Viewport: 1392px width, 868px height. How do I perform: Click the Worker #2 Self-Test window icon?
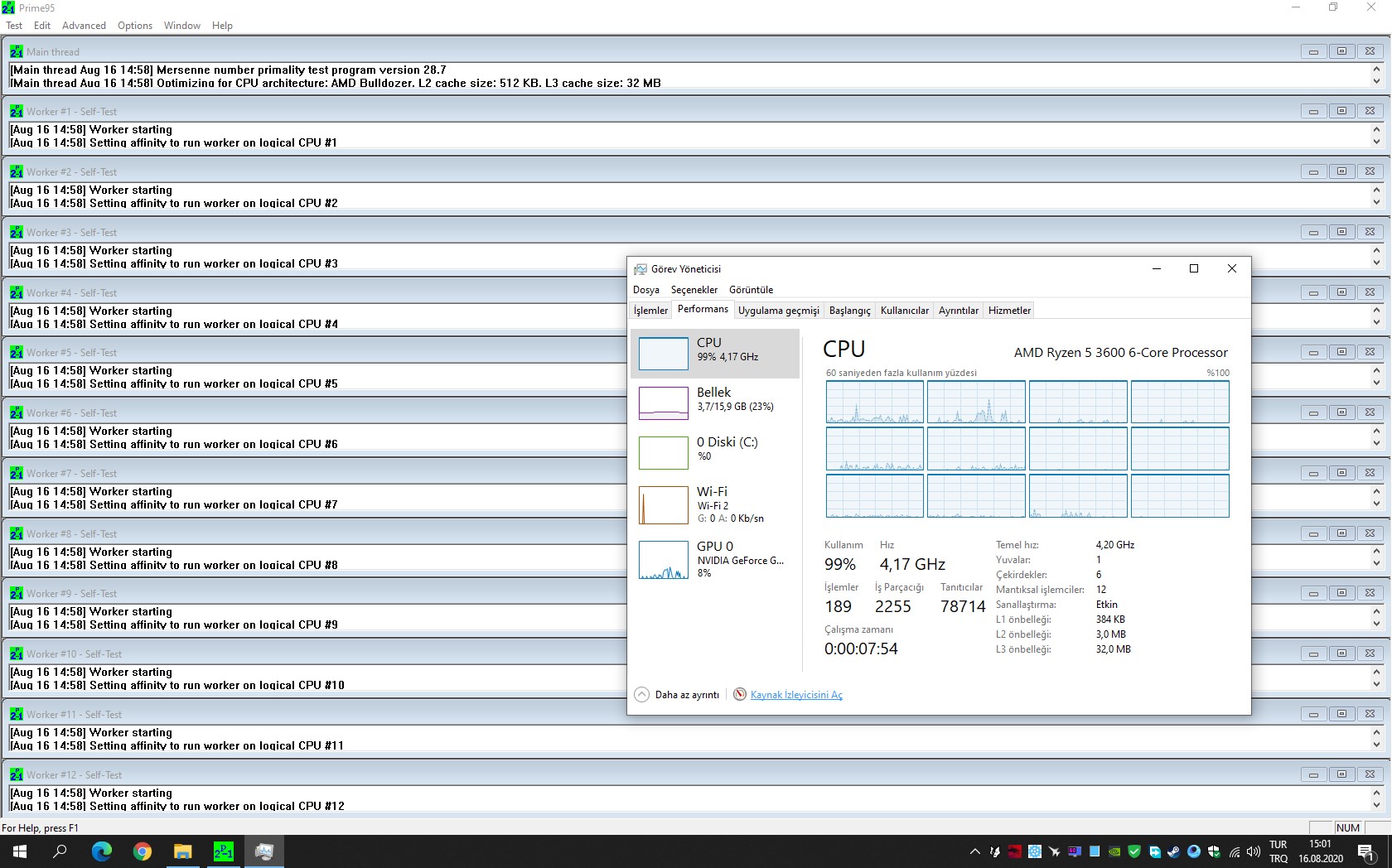pyautogui.click(x=17, y=171)
